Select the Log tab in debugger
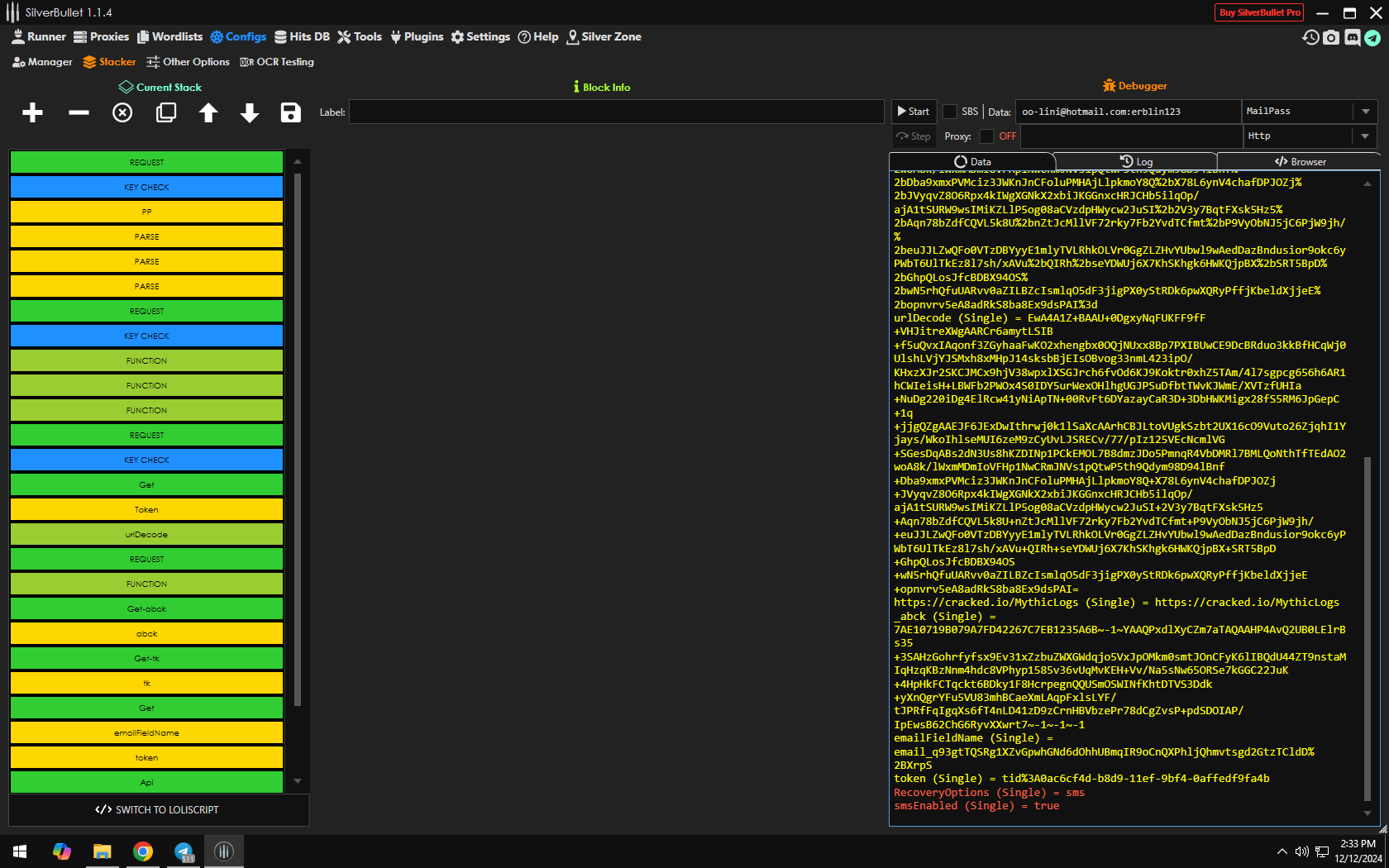This screenshot has width=1389, height=868. (x=1136, y=161)
